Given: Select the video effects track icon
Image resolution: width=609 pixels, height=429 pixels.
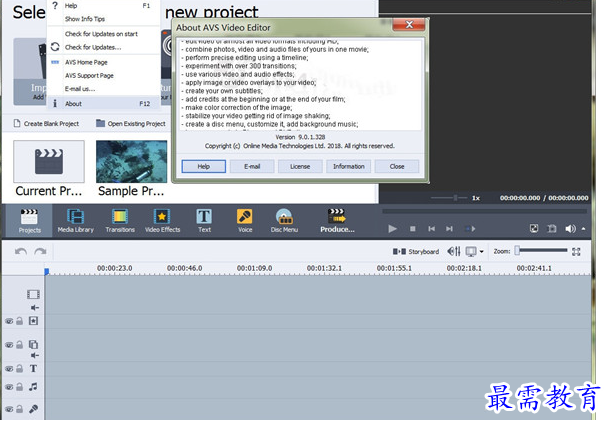Looking at the screenshot, I should point(33,321).
